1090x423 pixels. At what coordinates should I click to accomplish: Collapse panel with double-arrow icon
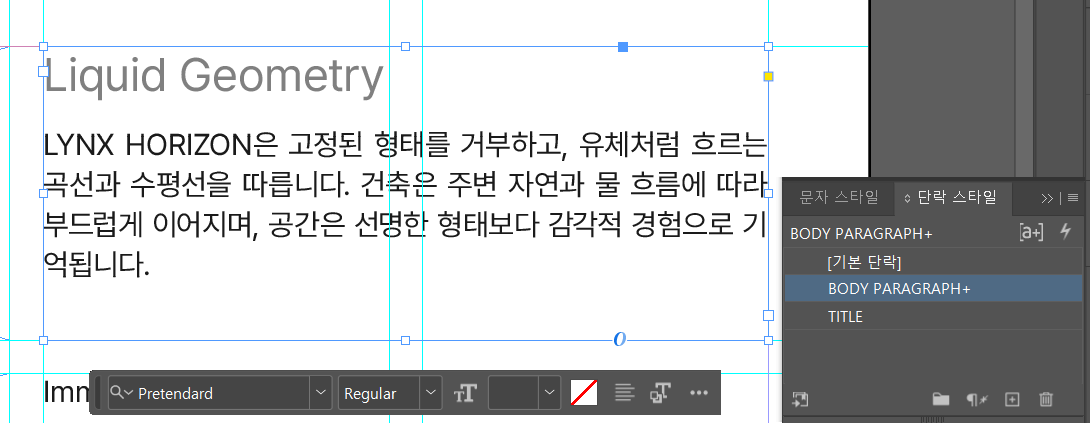tap(1047, 198)
